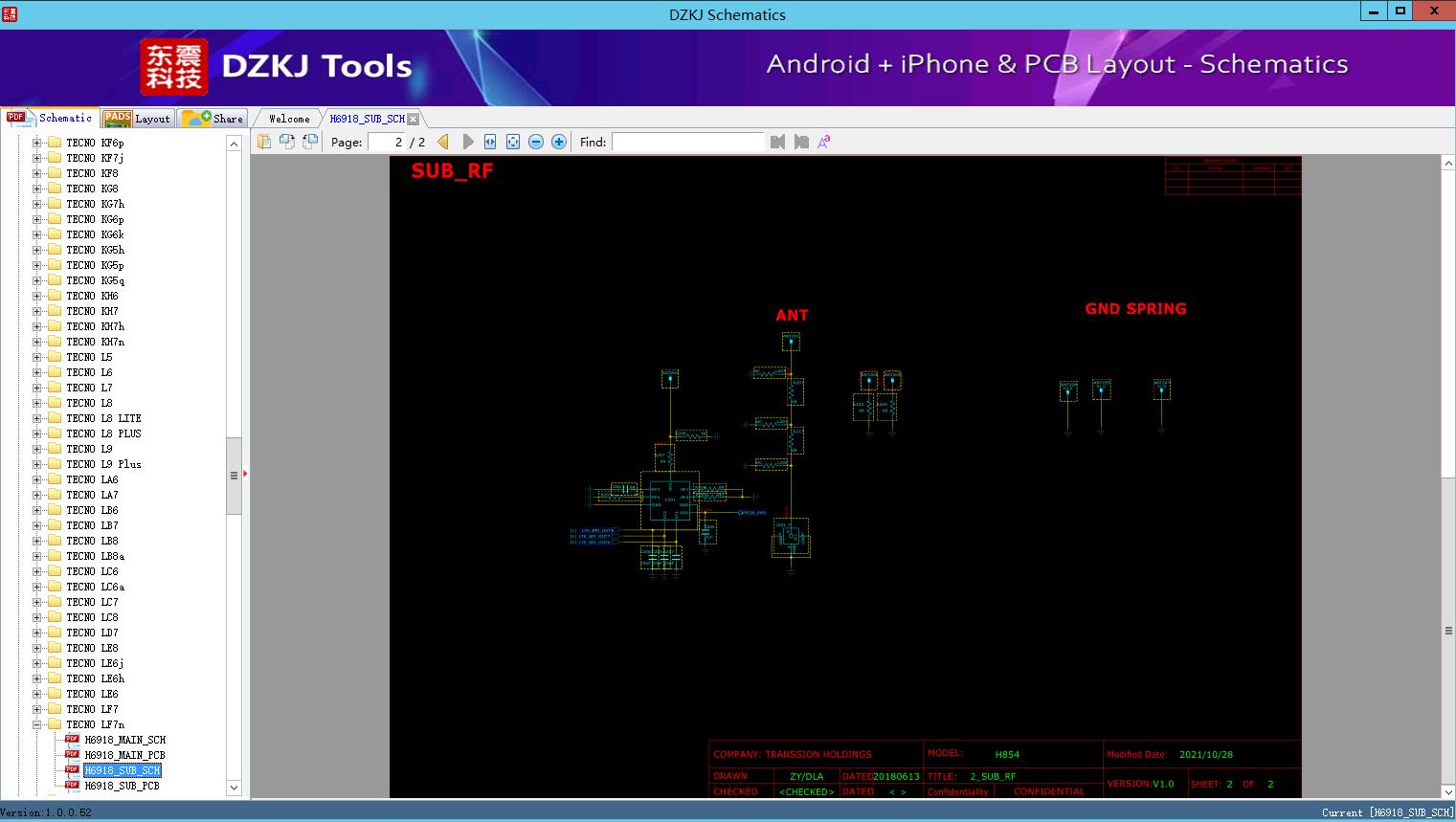Expand the TECNO LE6j folder

[x=36, y=663]
